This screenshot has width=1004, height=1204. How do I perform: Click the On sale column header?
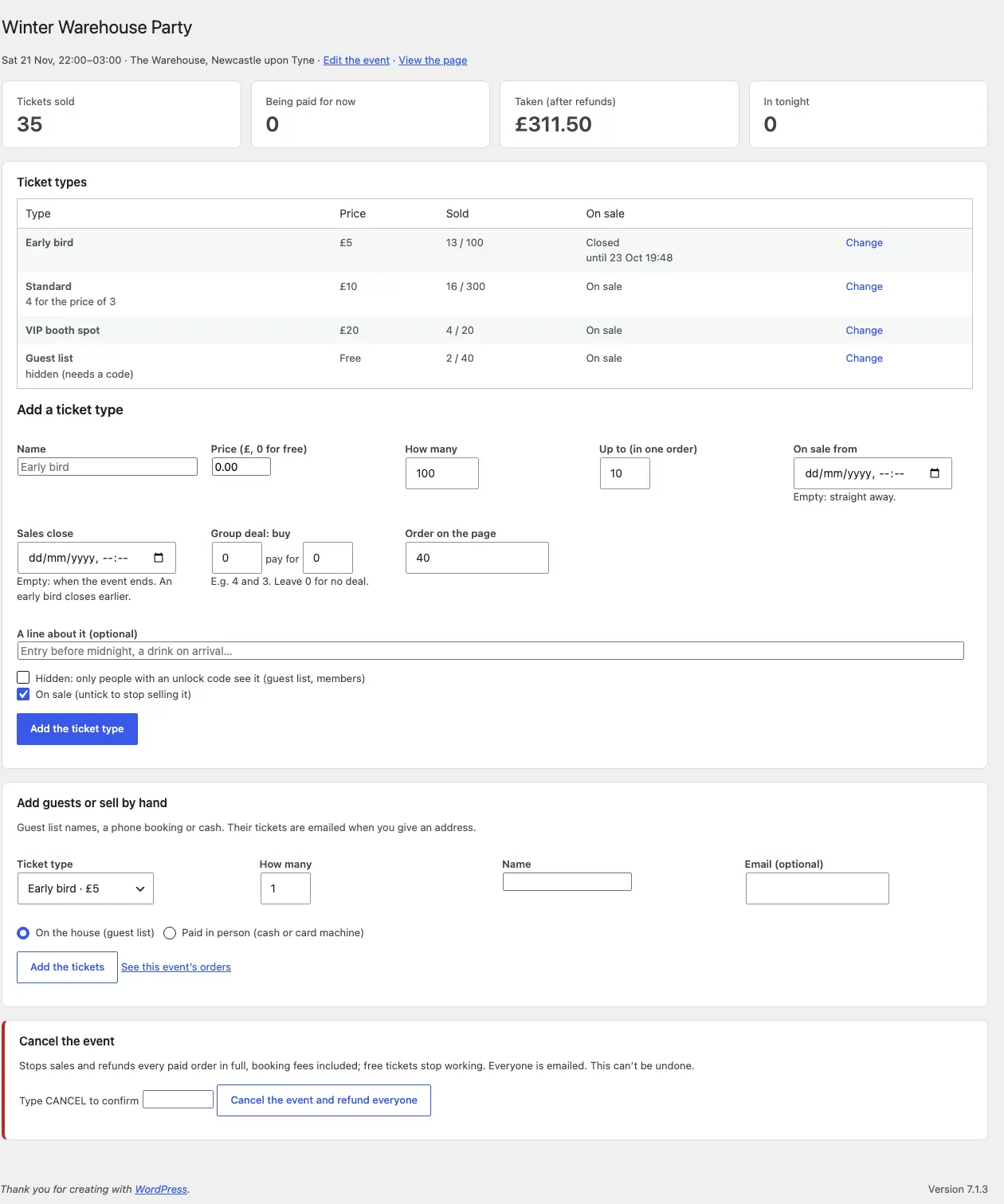(605, 214)
